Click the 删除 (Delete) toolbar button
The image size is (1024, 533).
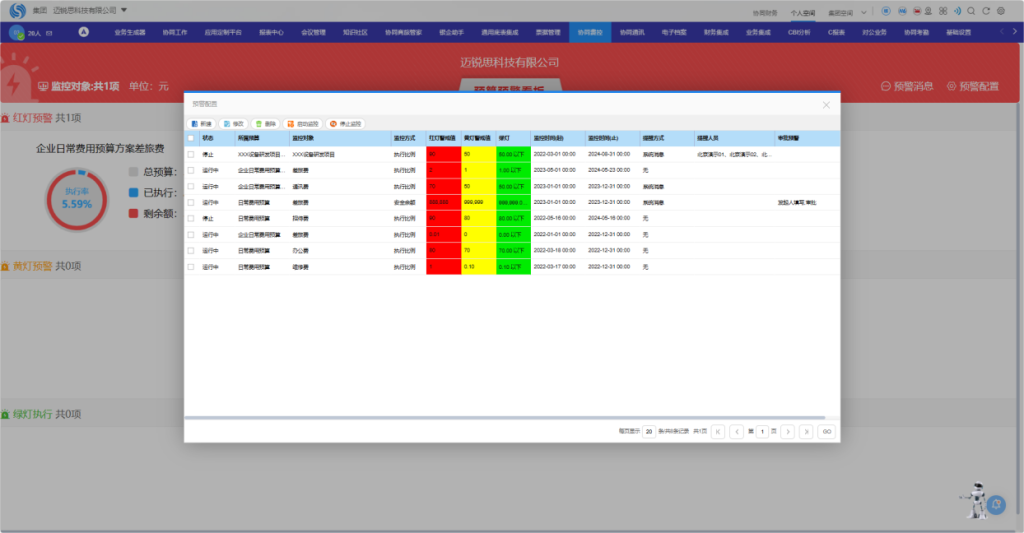pos(266,124)
